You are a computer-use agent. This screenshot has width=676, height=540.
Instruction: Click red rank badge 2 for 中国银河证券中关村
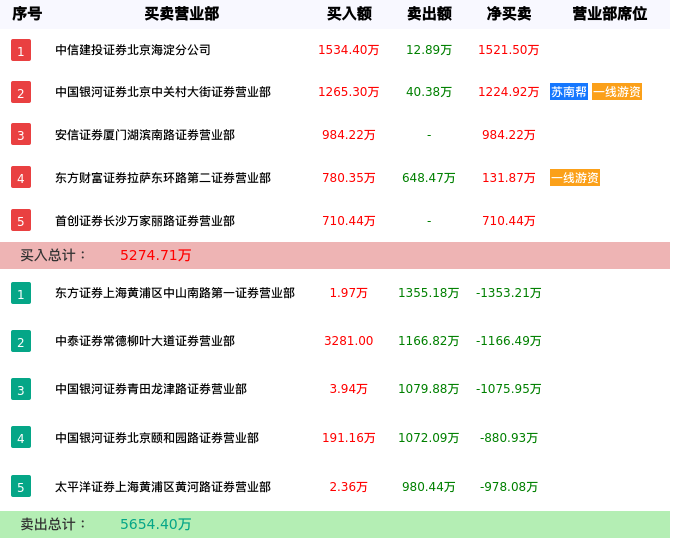click(x=21, y=92)
